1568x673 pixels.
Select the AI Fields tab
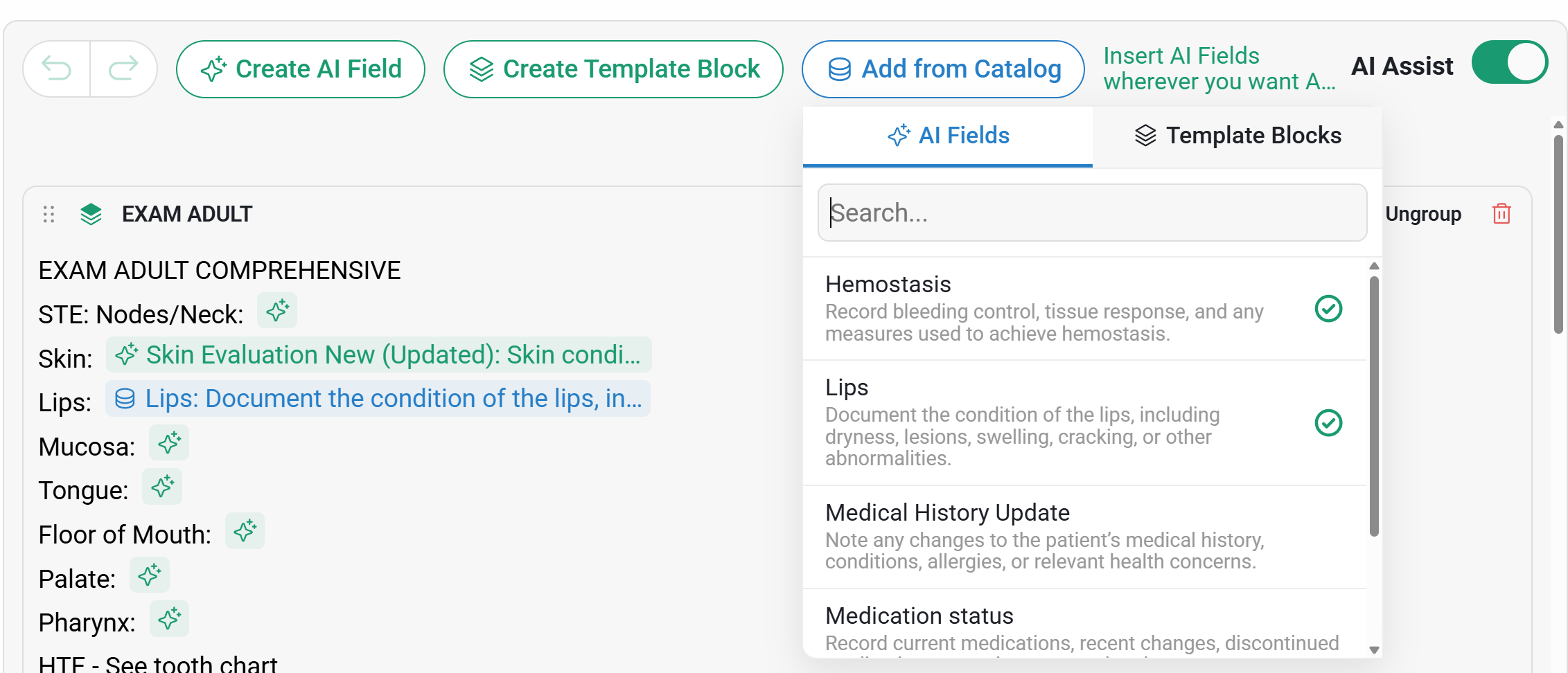[948, 136]
